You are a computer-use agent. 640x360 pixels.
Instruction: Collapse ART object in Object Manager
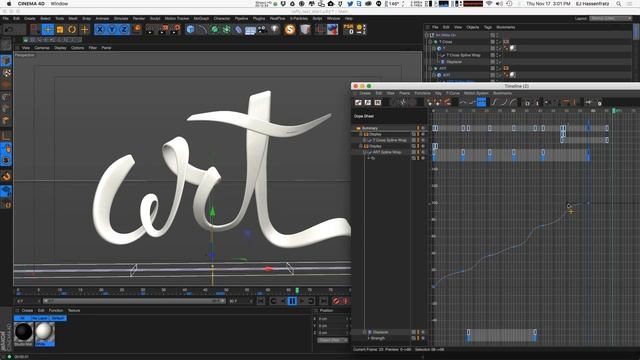(x=431, y=69)
